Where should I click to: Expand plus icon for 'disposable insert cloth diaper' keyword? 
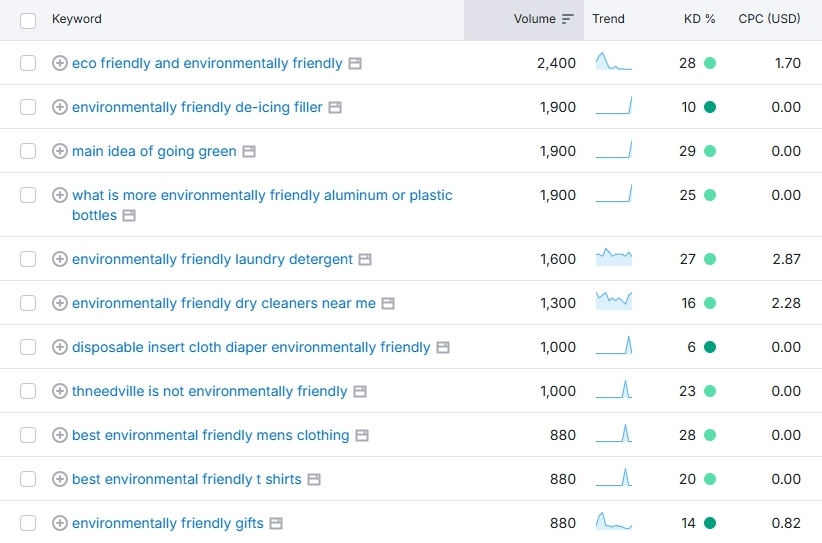point(59,347)
